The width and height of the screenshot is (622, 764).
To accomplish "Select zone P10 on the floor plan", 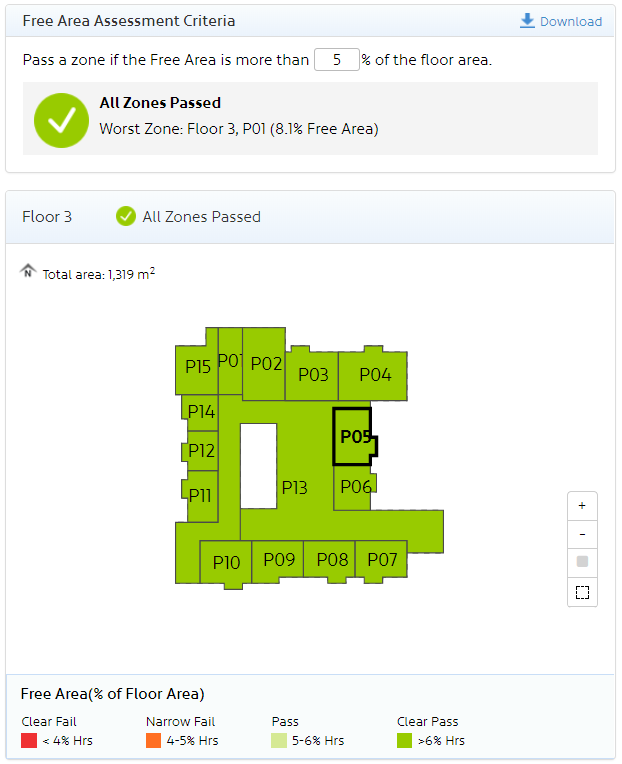I will [226, 563].
